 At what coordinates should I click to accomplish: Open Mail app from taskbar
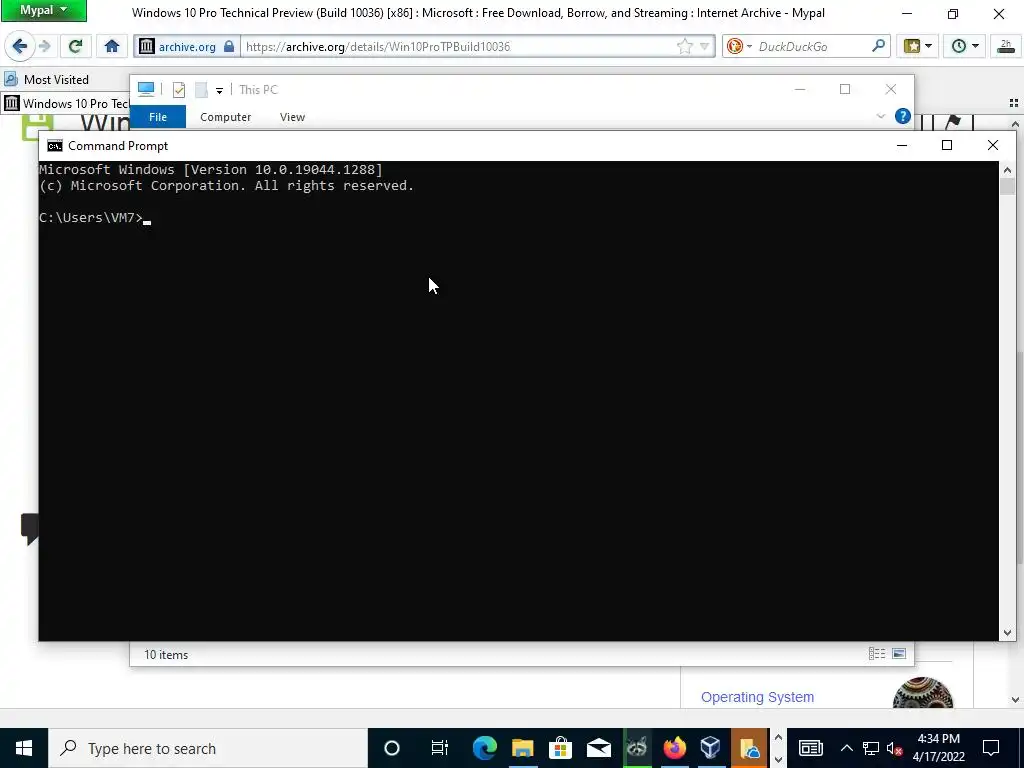(598, 748)
